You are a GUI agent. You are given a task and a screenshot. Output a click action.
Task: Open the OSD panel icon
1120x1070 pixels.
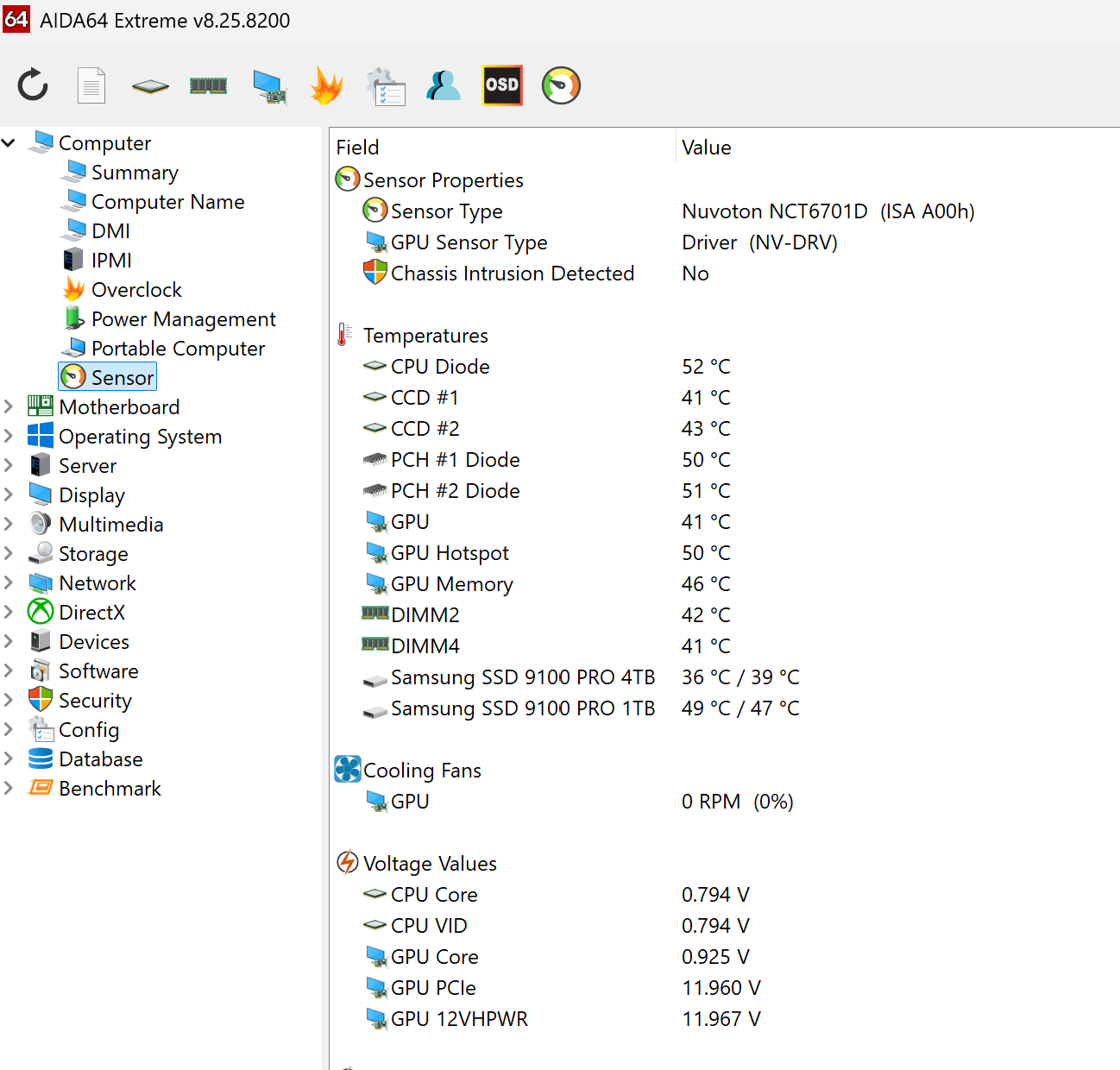coord(502,85)
